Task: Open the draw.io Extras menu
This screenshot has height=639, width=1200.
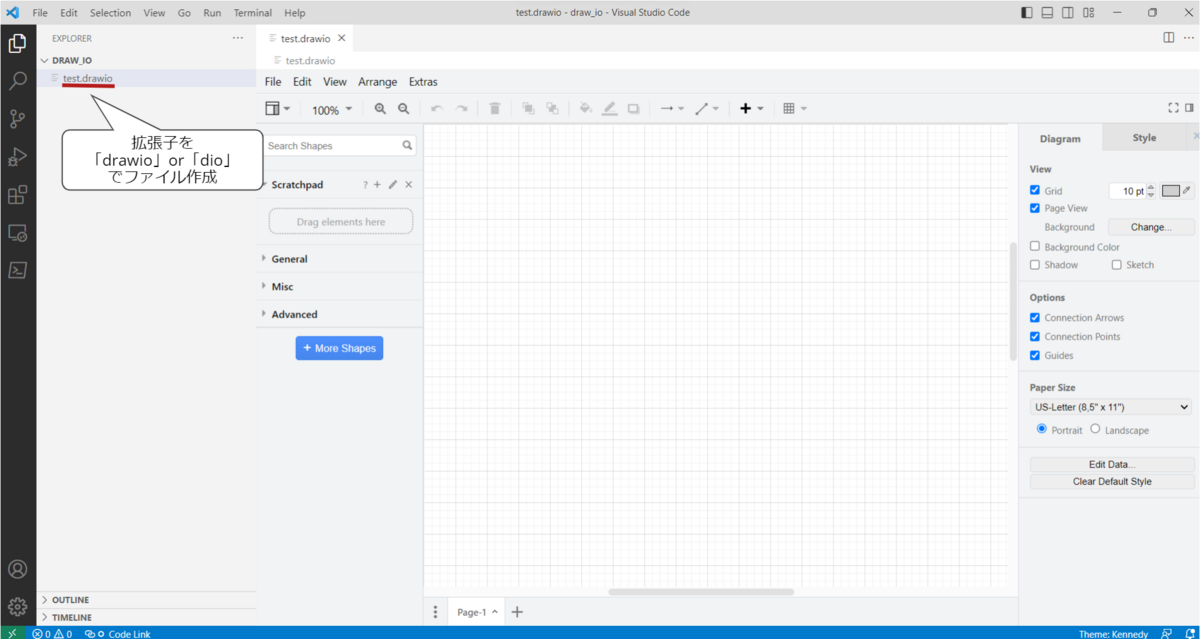Action: 423,82
